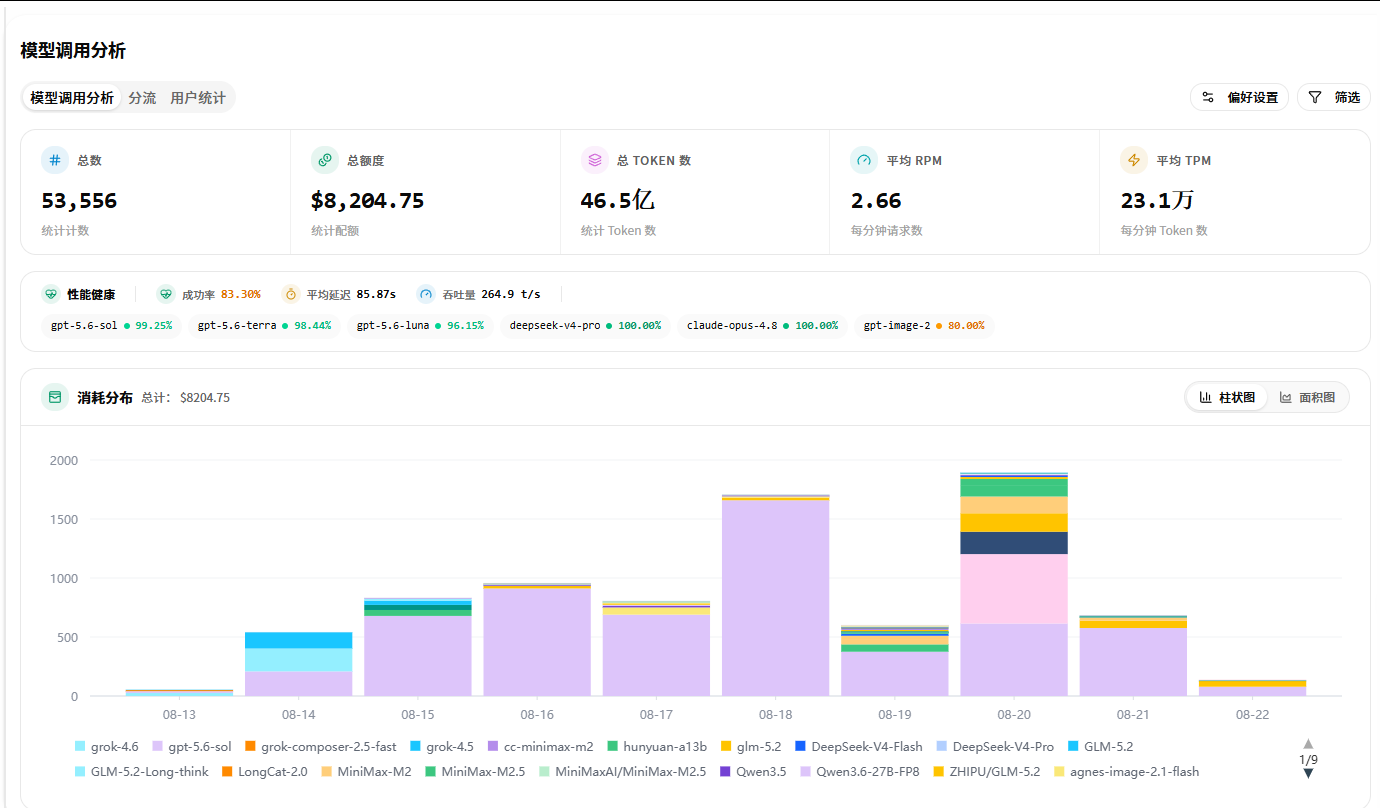Toggle the gpt-5.6-sol series in the legend
1380x808 pixels.
tap(192, 746)
